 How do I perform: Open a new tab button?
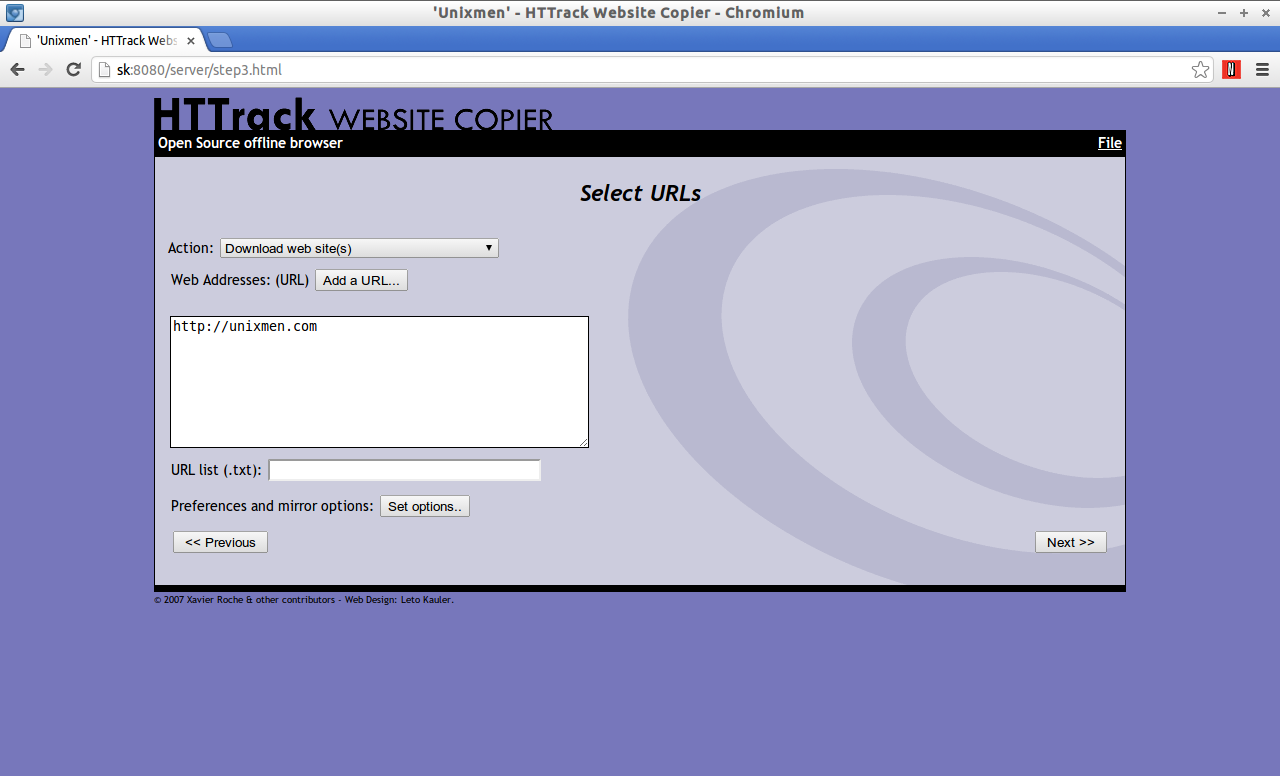click(220, 40)
